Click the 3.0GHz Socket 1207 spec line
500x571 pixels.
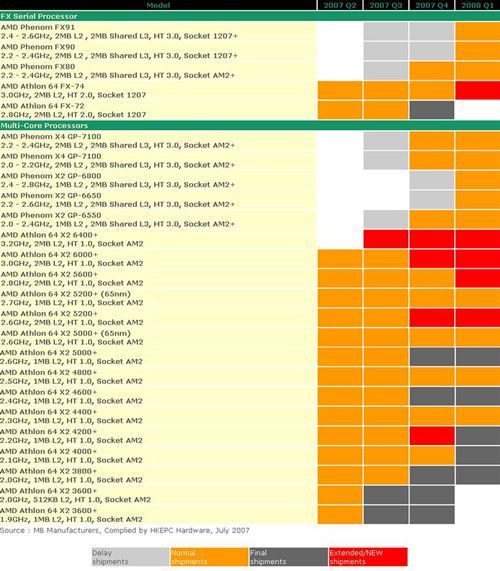tap(73, 95)
